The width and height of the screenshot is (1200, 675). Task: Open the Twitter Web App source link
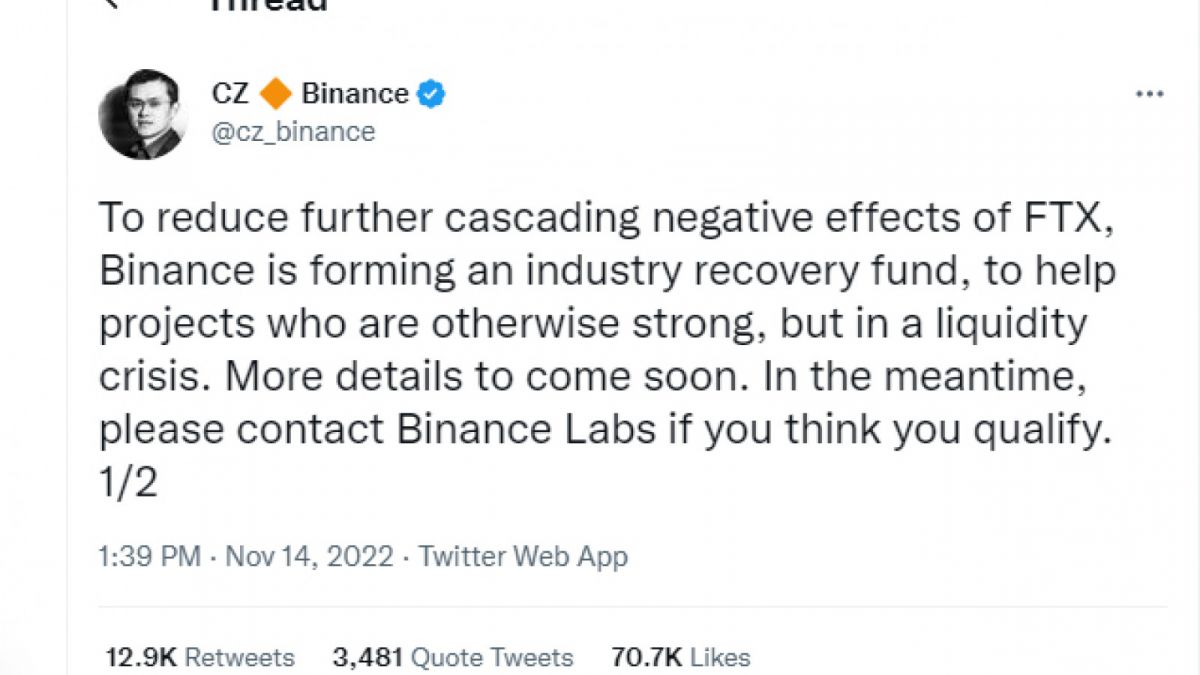click(x=523, y=556)
